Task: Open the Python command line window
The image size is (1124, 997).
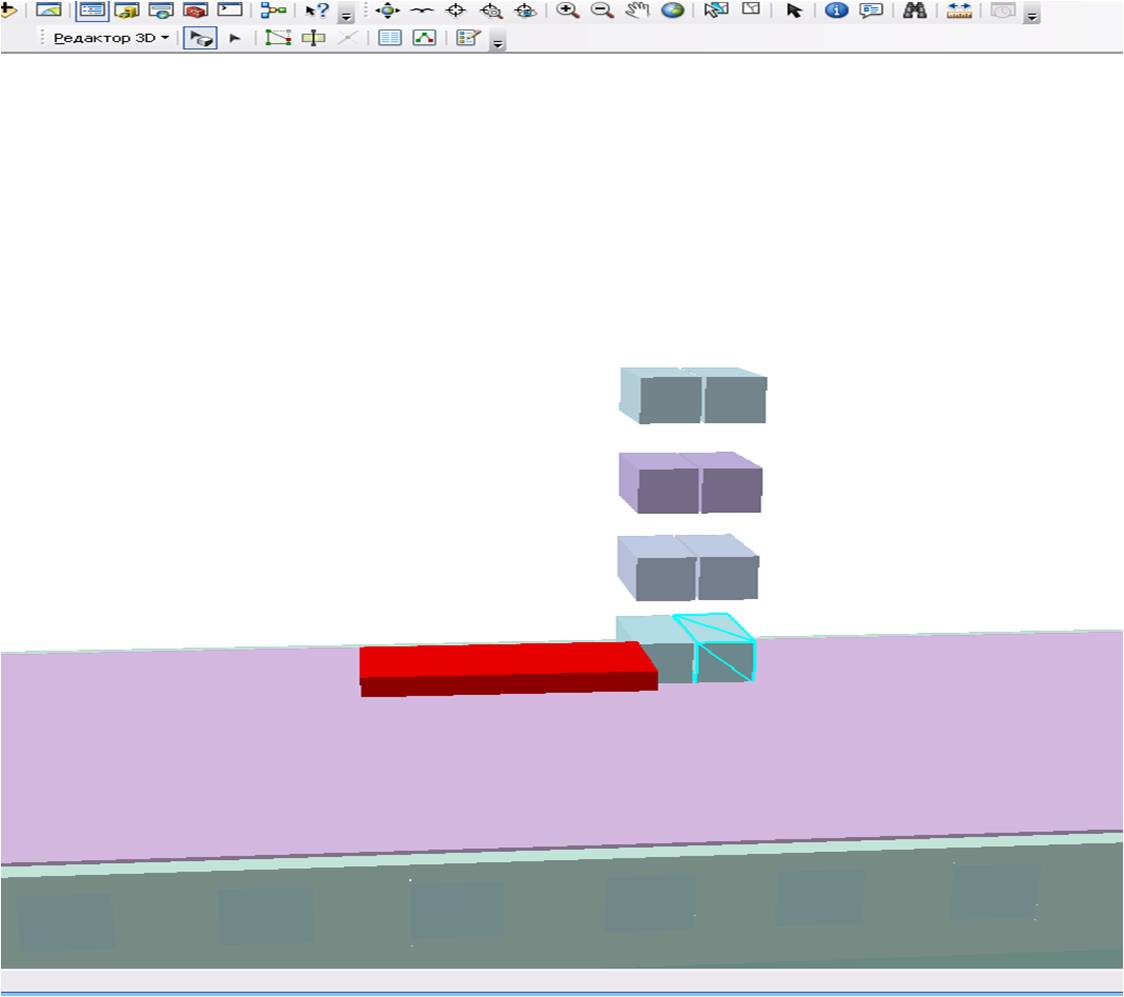Action: [x=229, y=10]
